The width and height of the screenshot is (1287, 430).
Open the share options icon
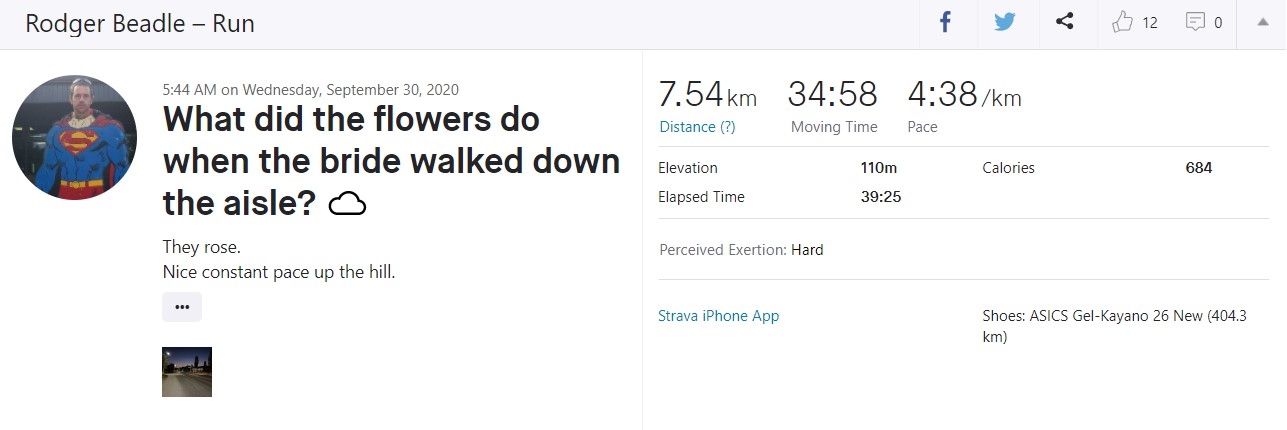(x=1065, y=22)
